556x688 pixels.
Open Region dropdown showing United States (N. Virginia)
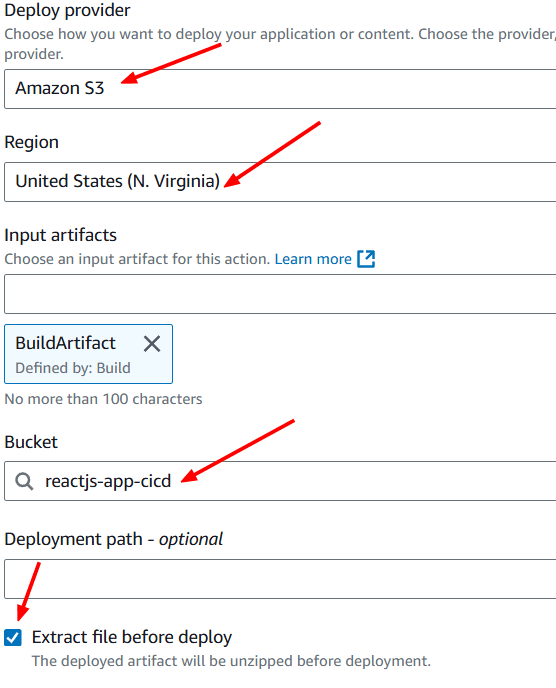point(280,182)
